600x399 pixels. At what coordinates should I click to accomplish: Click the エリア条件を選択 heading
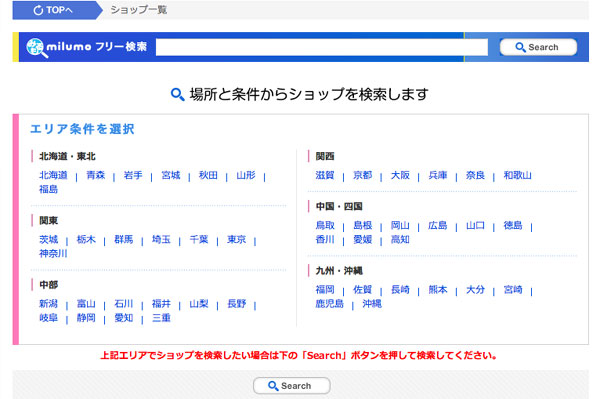82,129
